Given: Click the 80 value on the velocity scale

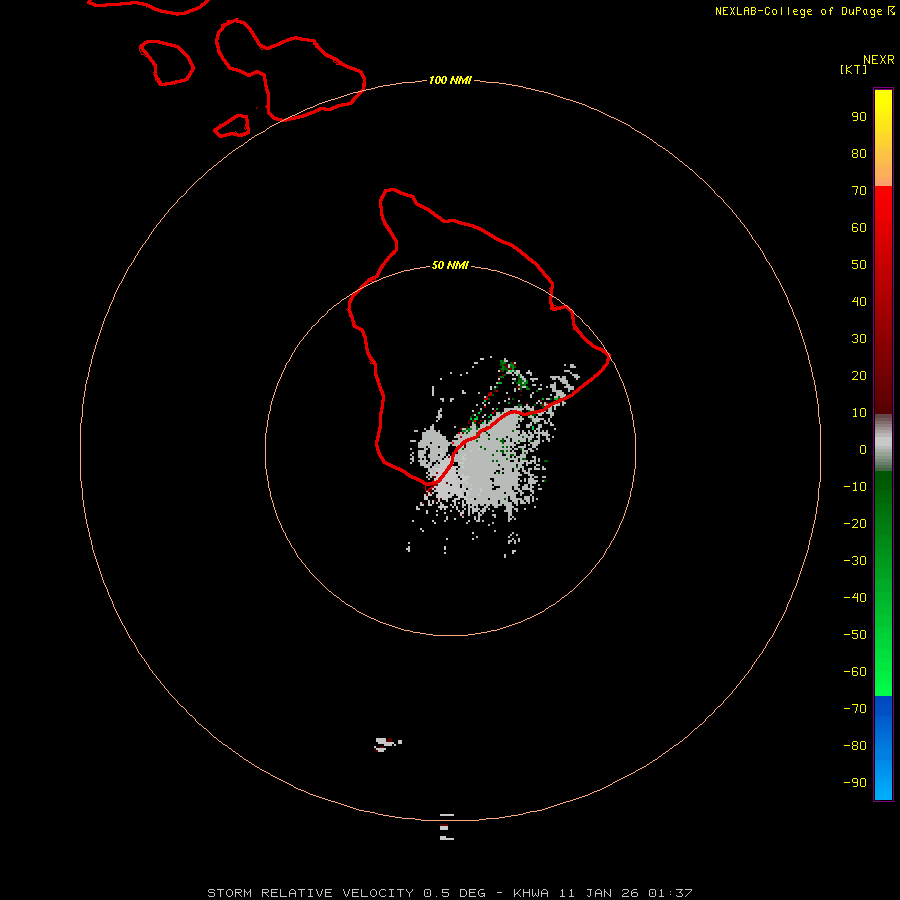Looking at the screenshot, I should [859, 154].
